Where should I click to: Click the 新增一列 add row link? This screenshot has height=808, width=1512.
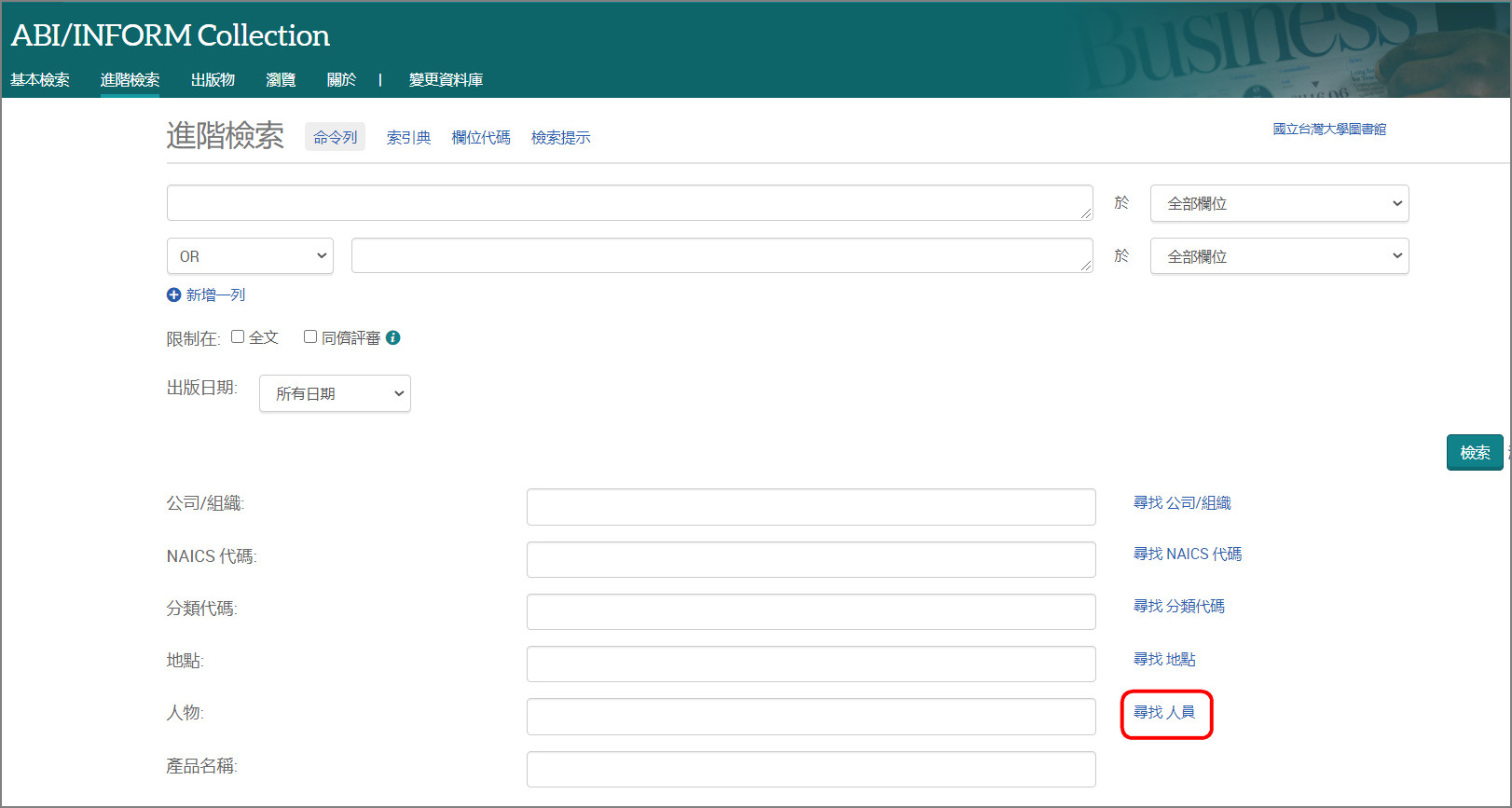[x=215, y=294]
